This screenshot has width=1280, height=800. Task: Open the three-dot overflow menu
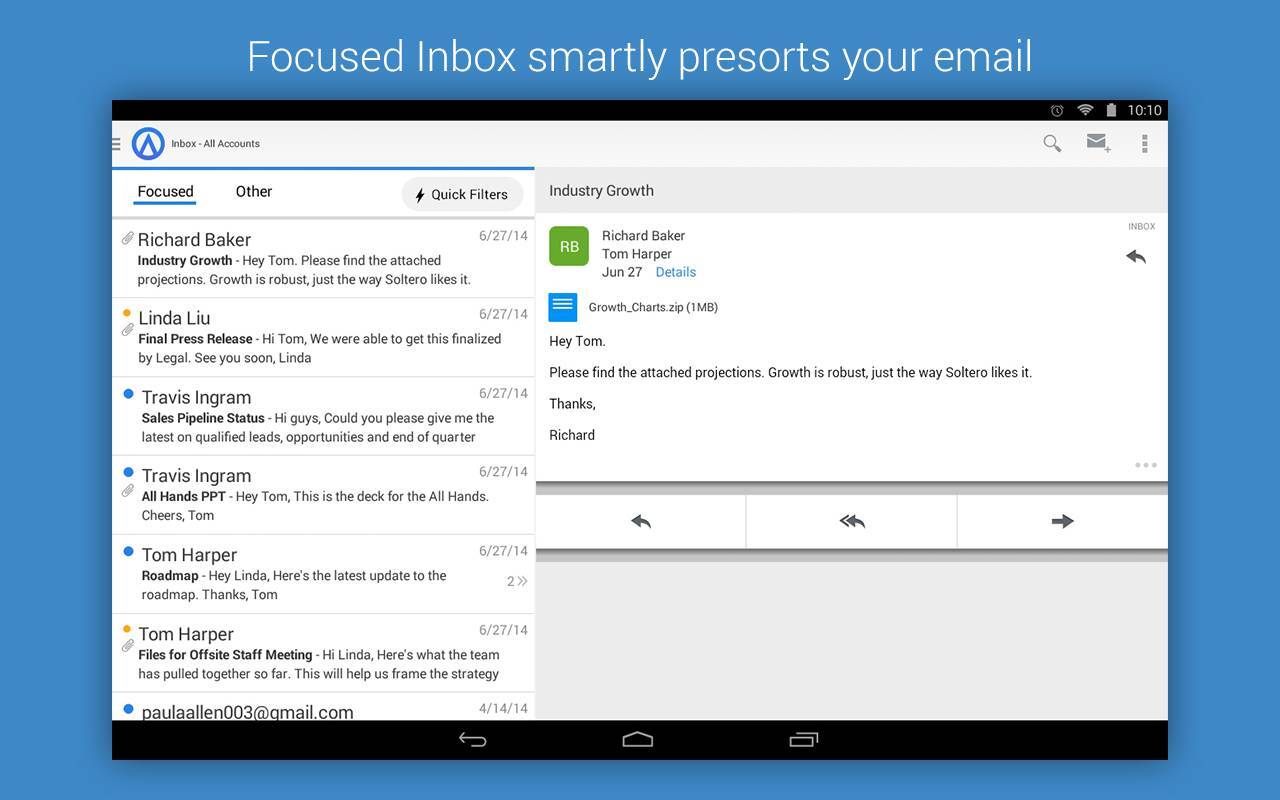click(x=1144, y=144)
